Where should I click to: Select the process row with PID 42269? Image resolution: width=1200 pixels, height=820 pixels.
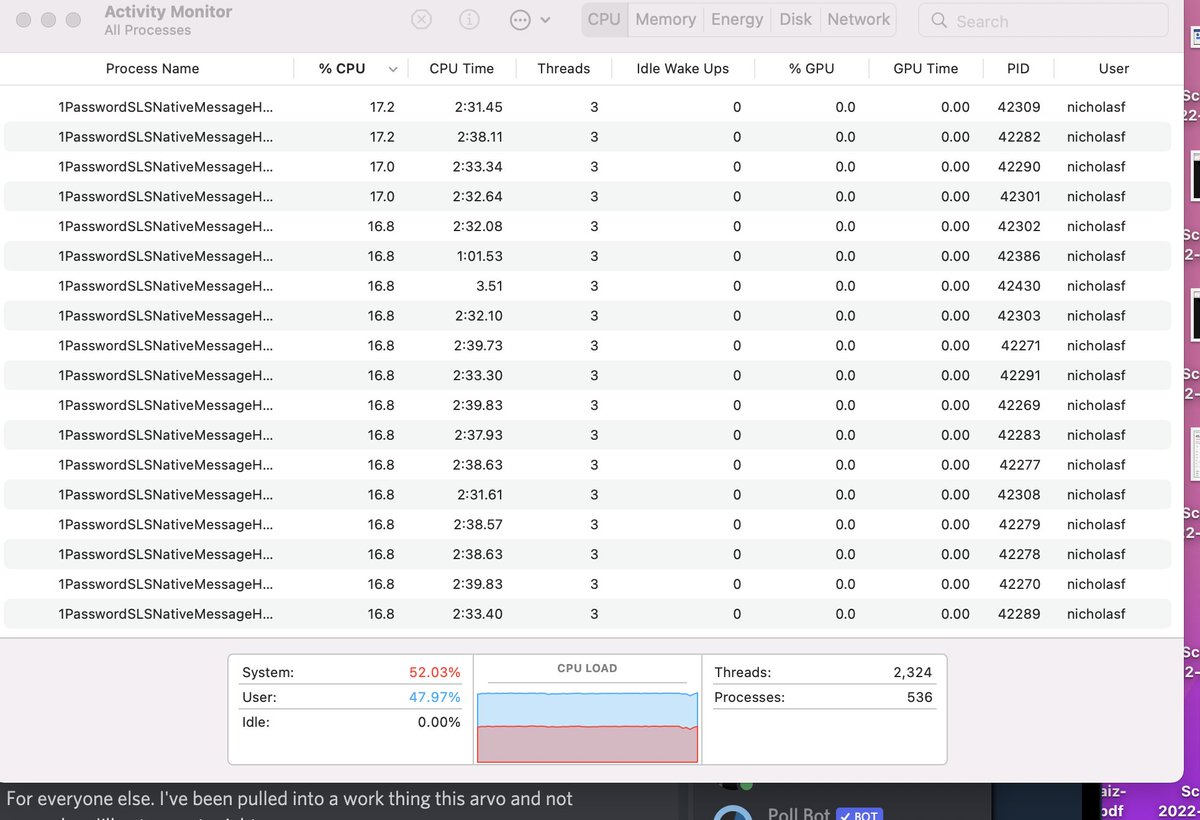[587, 405]
